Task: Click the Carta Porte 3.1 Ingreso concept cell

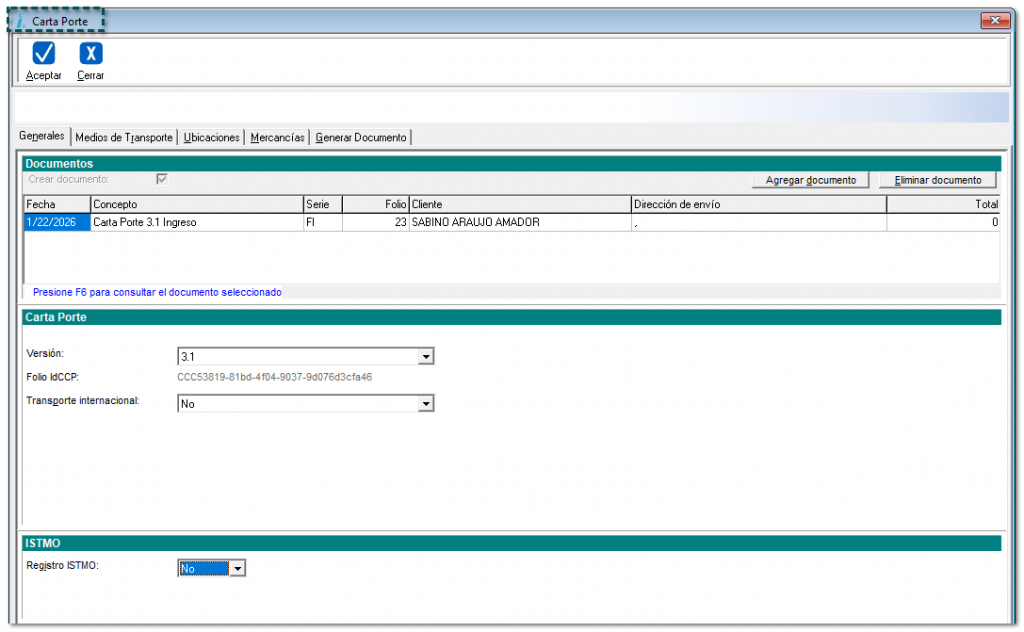Action: pos(196,223)
